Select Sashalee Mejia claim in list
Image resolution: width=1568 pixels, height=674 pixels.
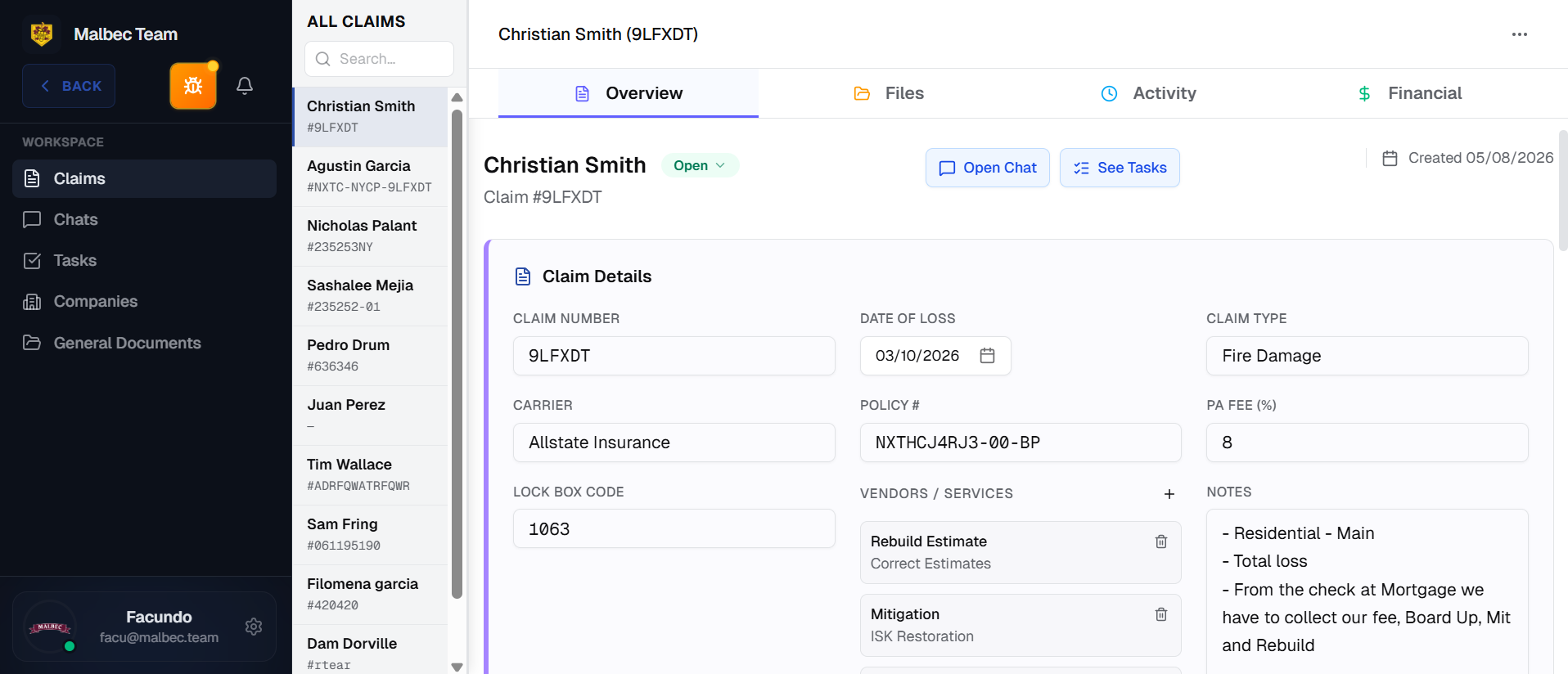click(x=371, y=296)
